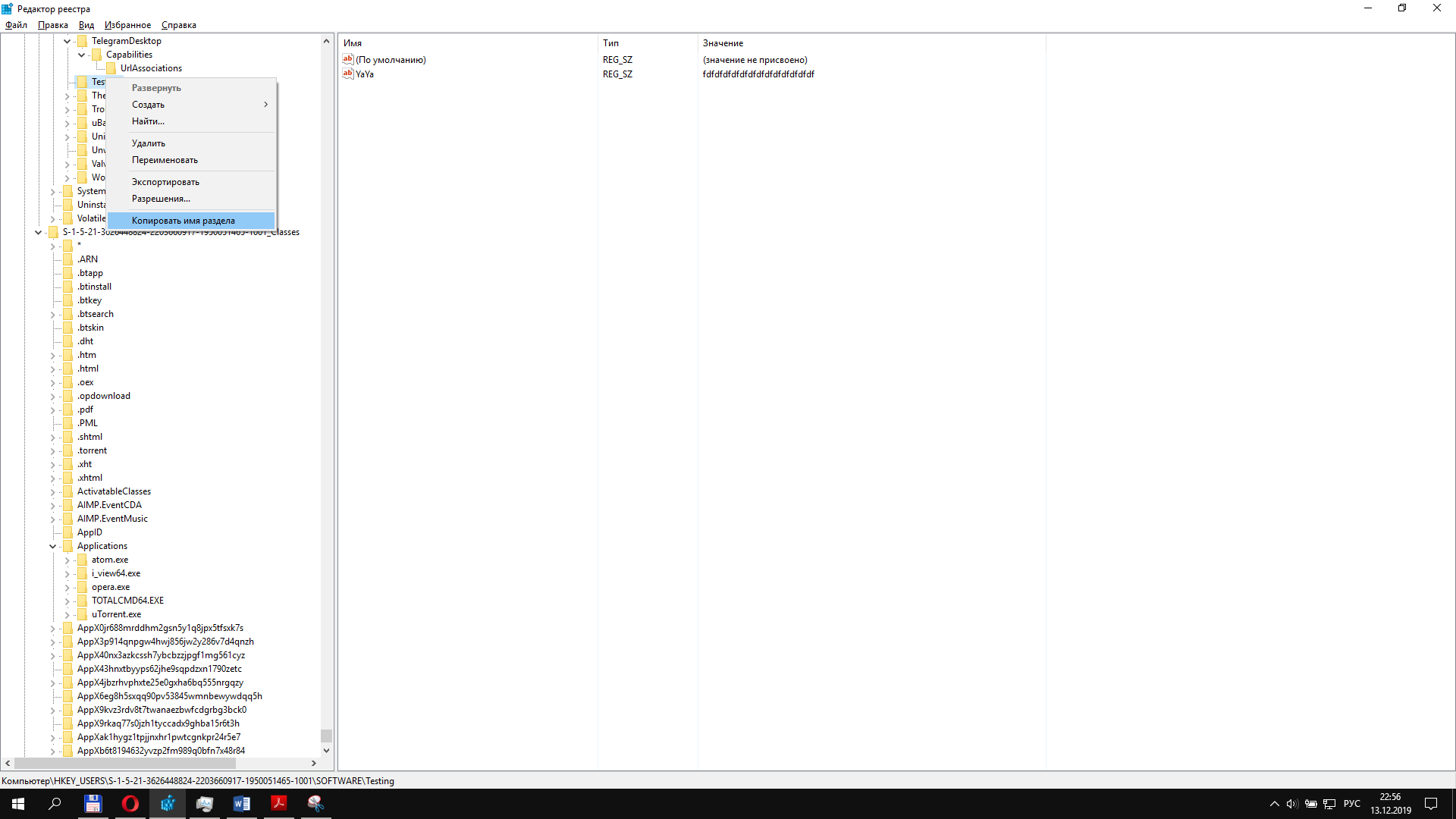Image resolution: width=1456 pixels, height=819 pixels.
Task: Open the volume control in tray
Action: coord(1292,804)
